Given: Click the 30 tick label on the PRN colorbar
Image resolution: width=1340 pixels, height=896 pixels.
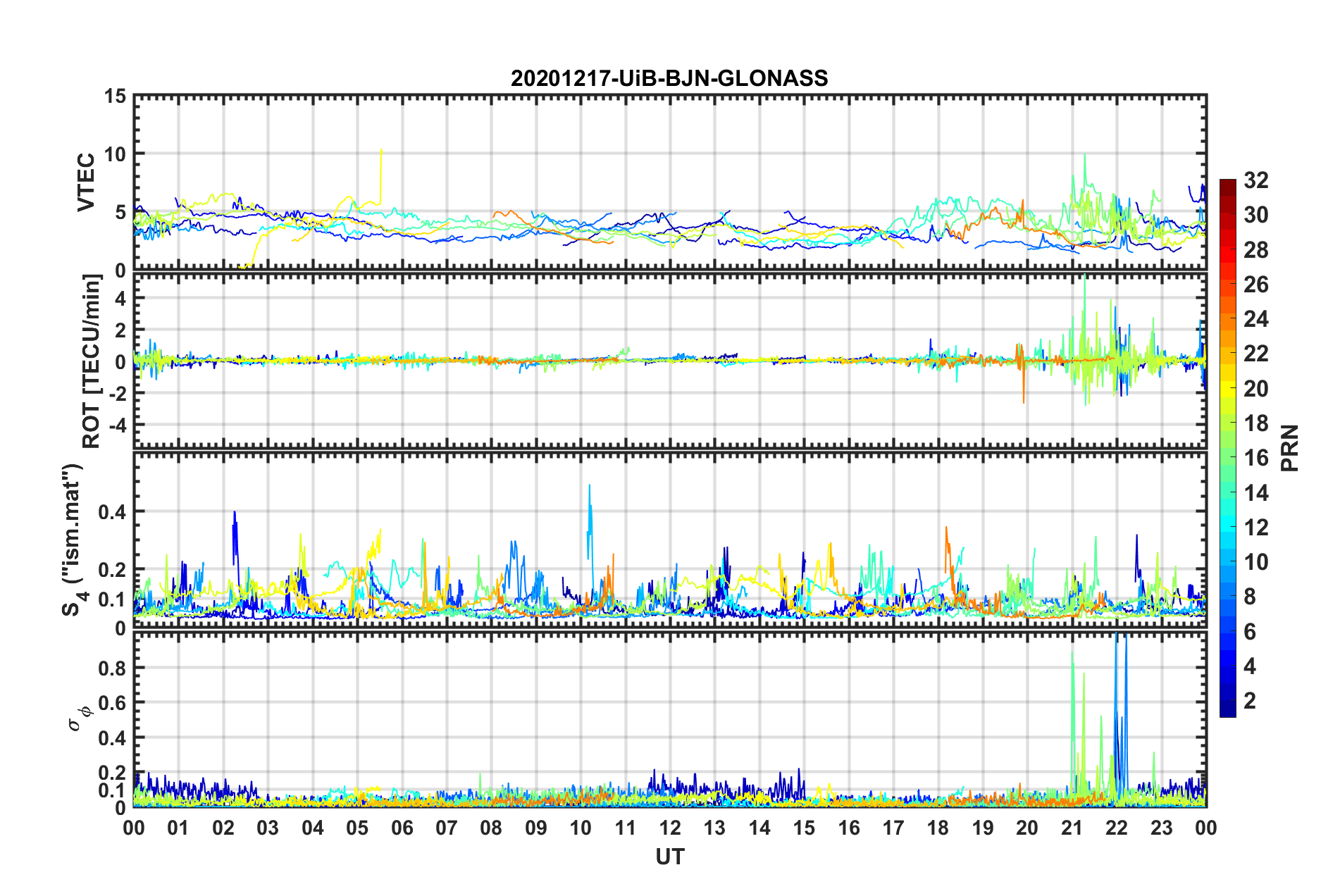Looking at the screenshot, I should pos(1256,215).
